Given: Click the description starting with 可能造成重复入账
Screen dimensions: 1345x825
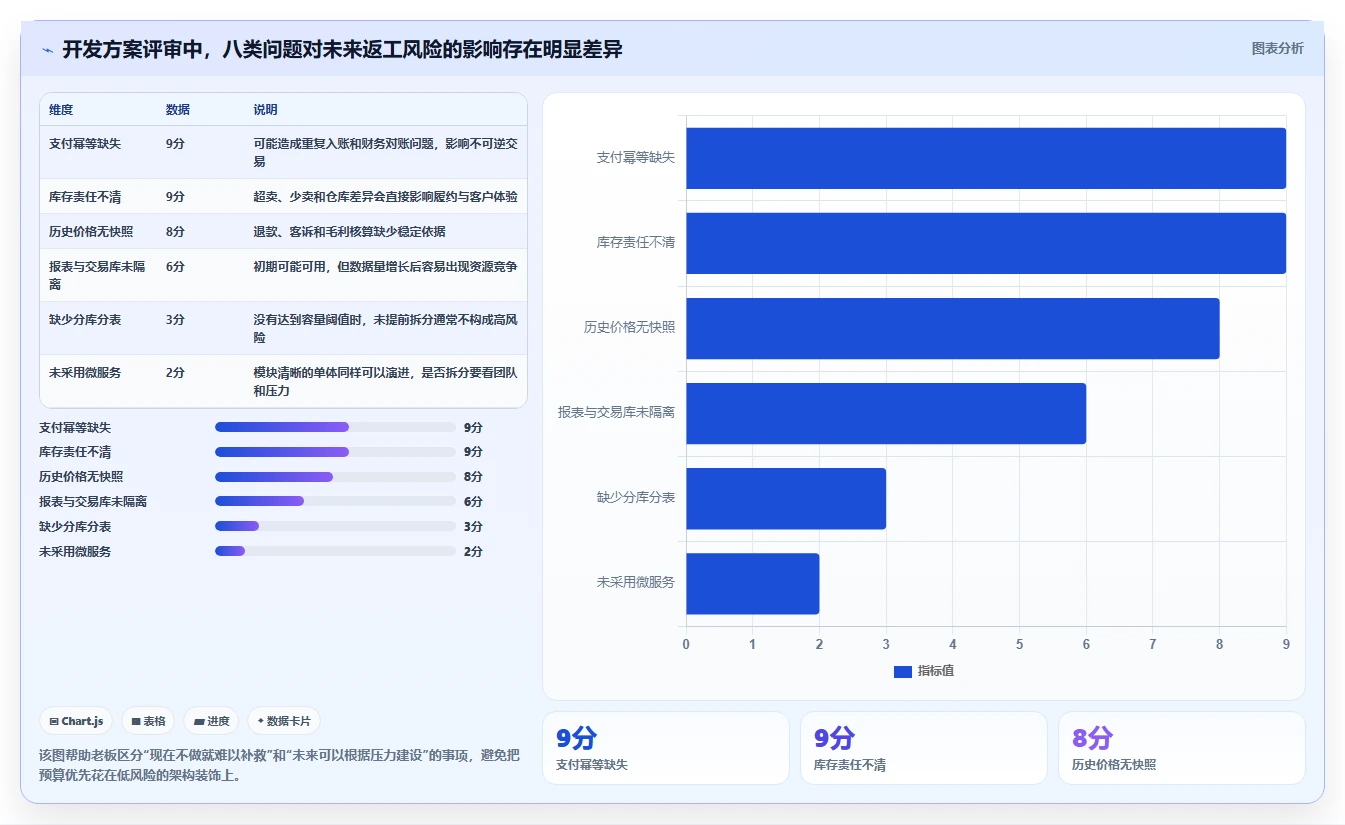Looking at the screenshot, I should (385, 153).
